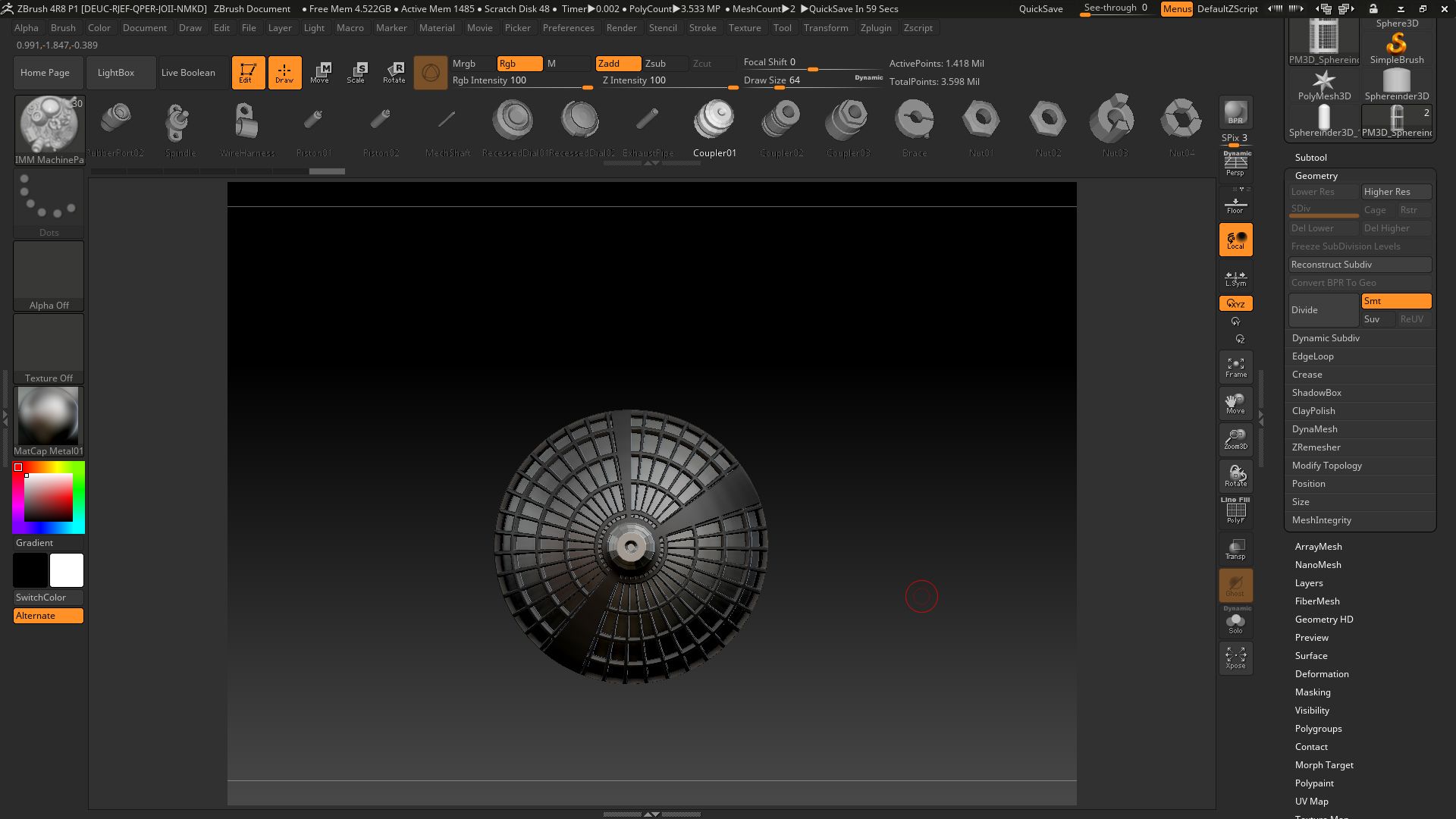The width and height of the screenshot is (1456, 819).
Task: Open the Alpha menu
Action: click(x=27, y=28)
